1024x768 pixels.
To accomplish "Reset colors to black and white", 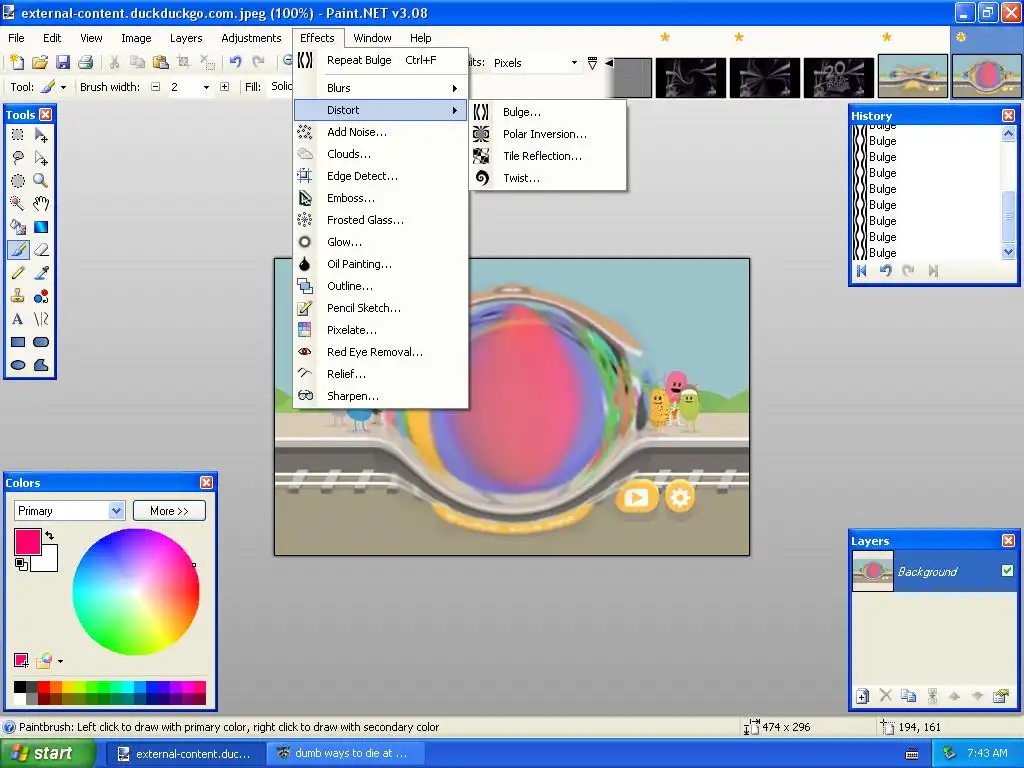I will 21,564.
